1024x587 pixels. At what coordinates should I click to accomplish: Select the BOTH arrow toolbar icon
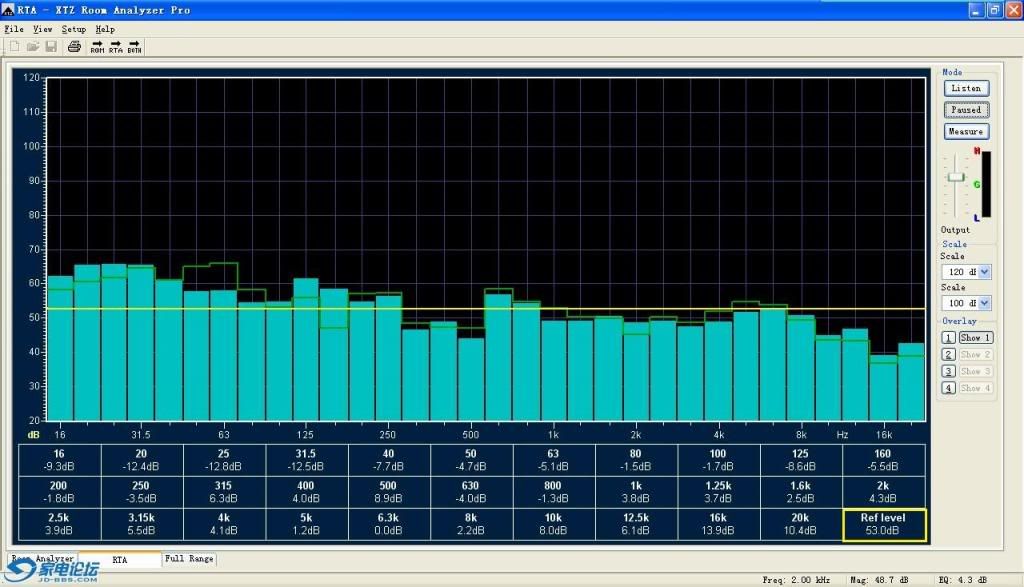click(135, 46)
